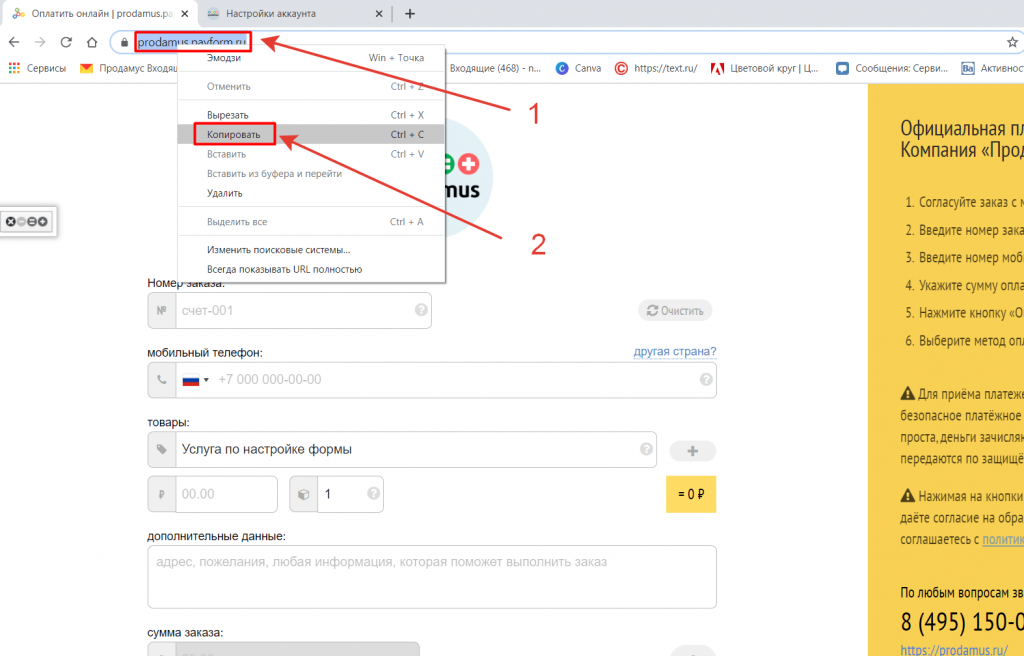Click the help icon in product name field
This screenshot has height=656, width=1024.
(x=646, y=449)
